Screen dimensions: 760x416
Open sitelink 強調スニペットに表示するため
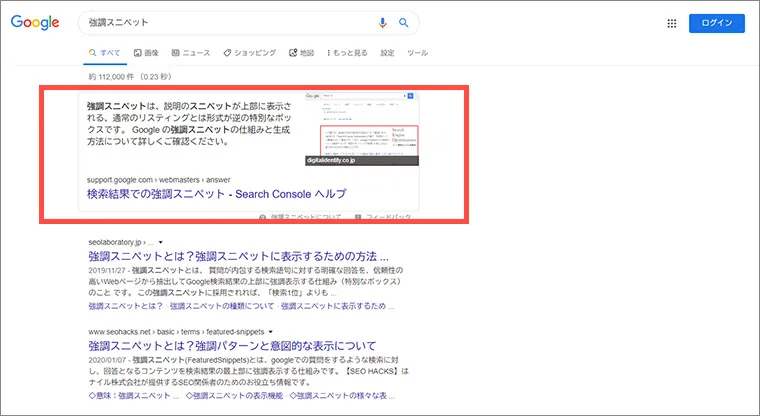(x=337, y=306)
